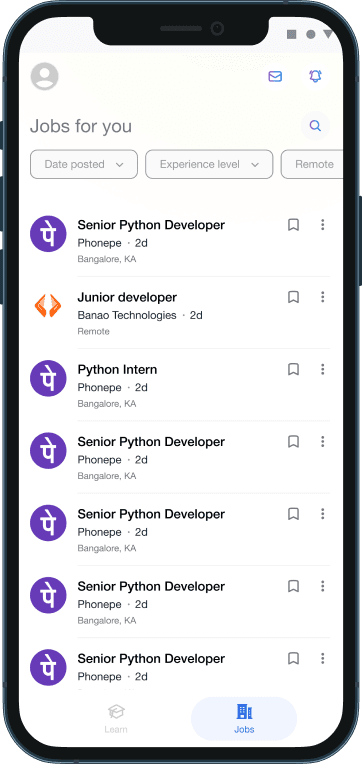
Task: Select the Jobs tab in bottom bar
Action: pos(244,719)
